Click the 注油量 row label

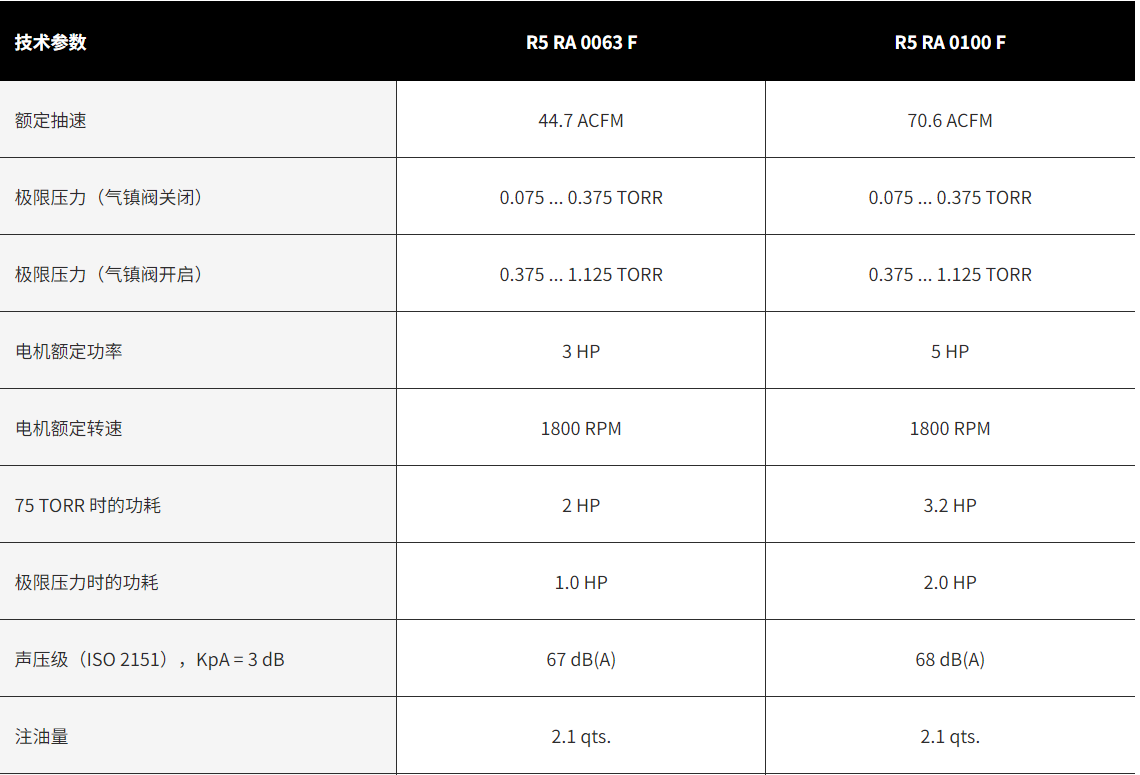[x=42, y=736]
